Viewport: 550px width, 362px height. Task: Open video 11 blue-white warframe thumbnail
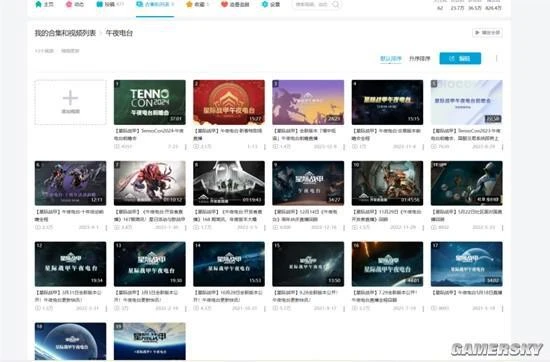(x=467, y=183)
